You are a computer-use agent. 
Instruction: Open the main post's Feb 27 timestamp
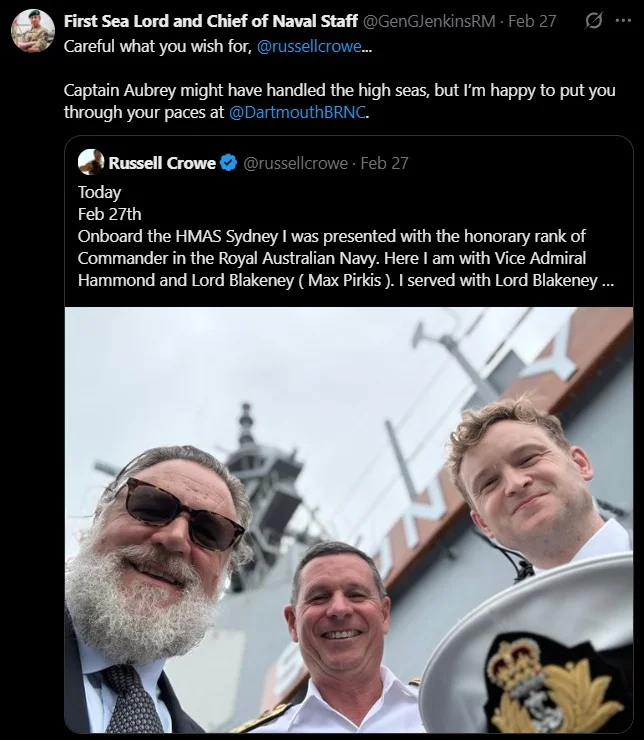point(531,21)
